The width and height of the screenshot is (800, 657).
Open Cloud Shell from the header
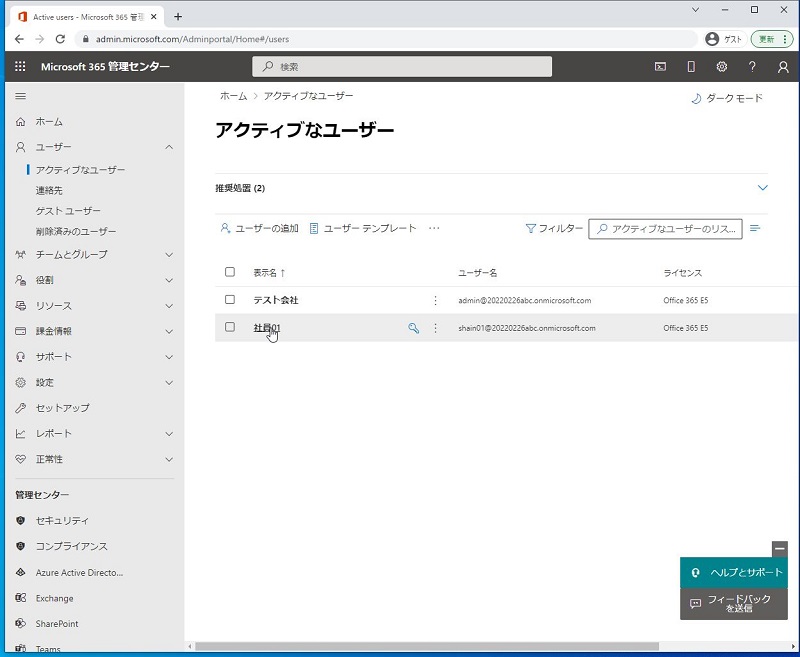pos(660,66)
